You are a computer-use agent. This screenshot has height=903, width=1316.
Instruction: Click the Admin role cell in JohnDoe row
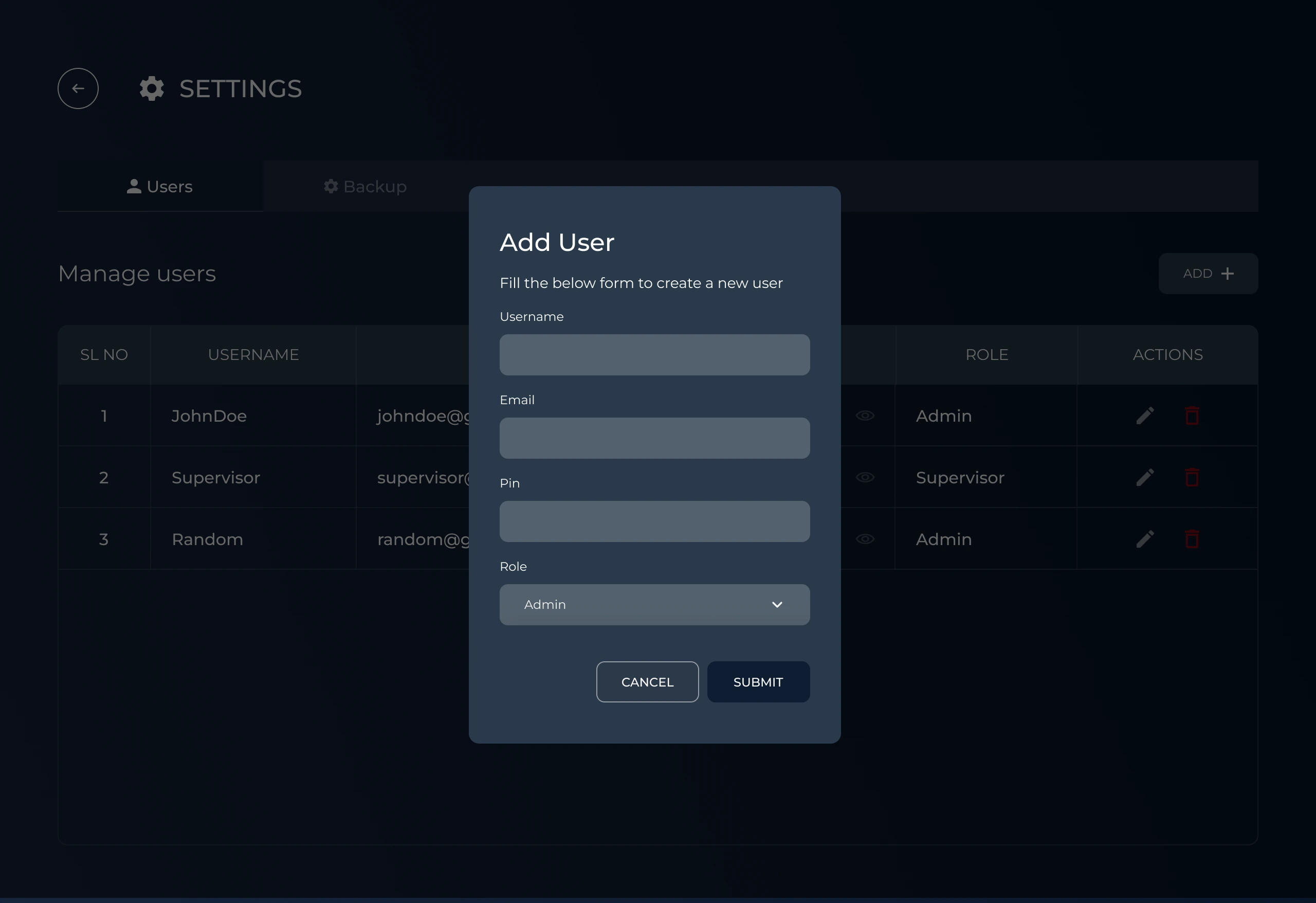[x=986, y=415]
